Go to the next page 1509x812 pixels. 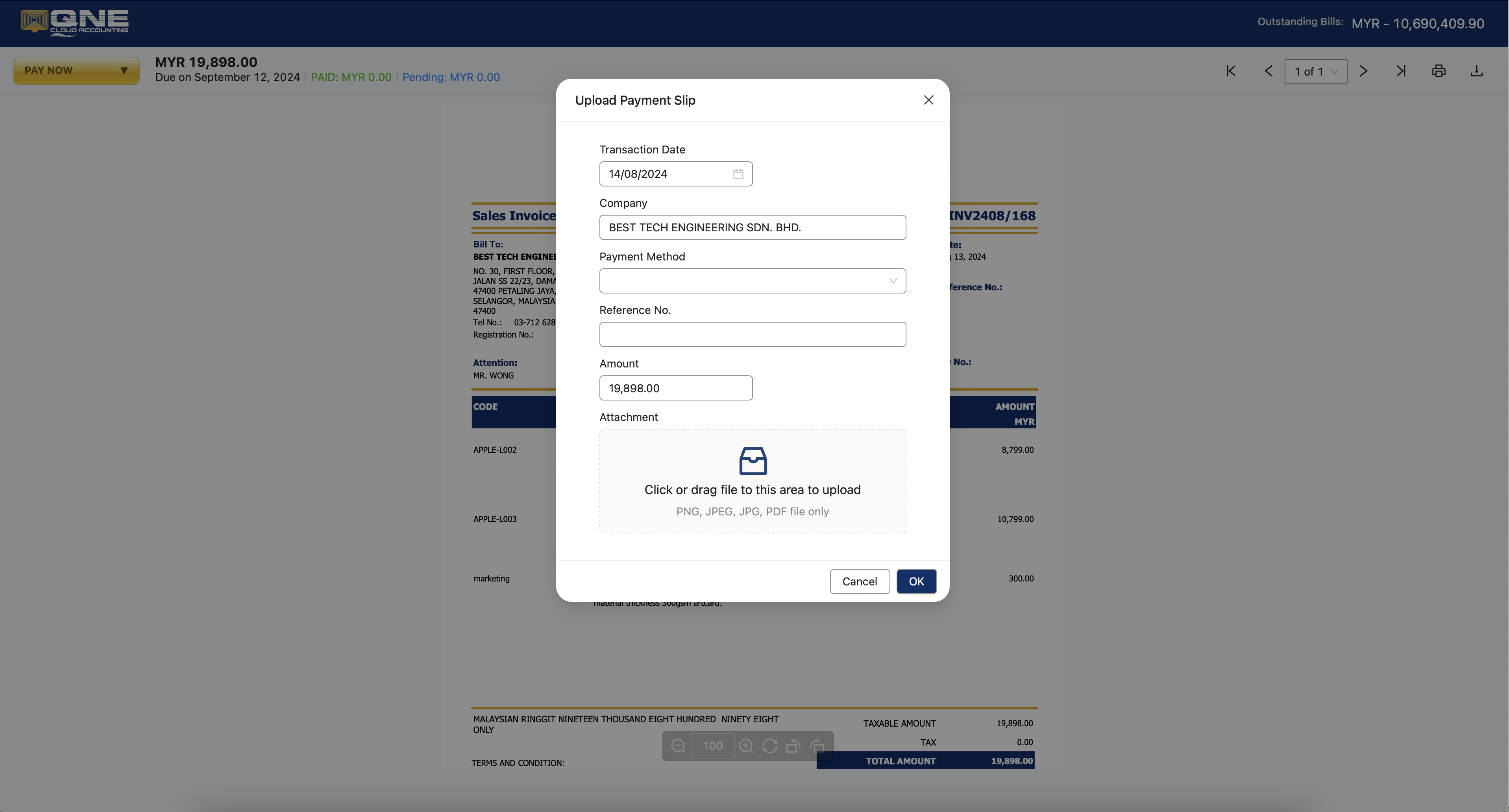pyautogui.click(x=1363, y=72)
